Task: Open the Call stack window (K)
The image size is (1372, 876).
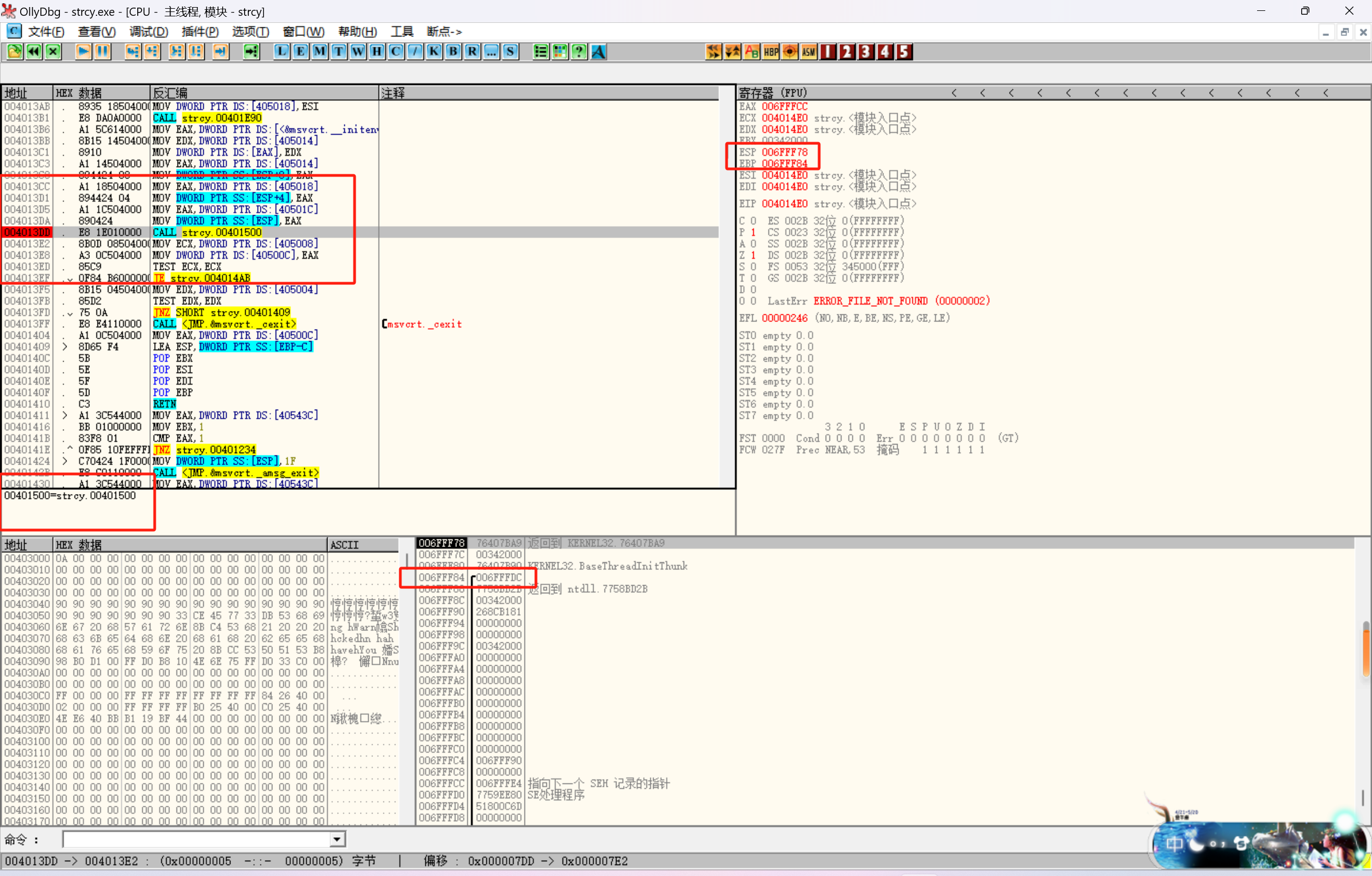Action: point(434,52)
